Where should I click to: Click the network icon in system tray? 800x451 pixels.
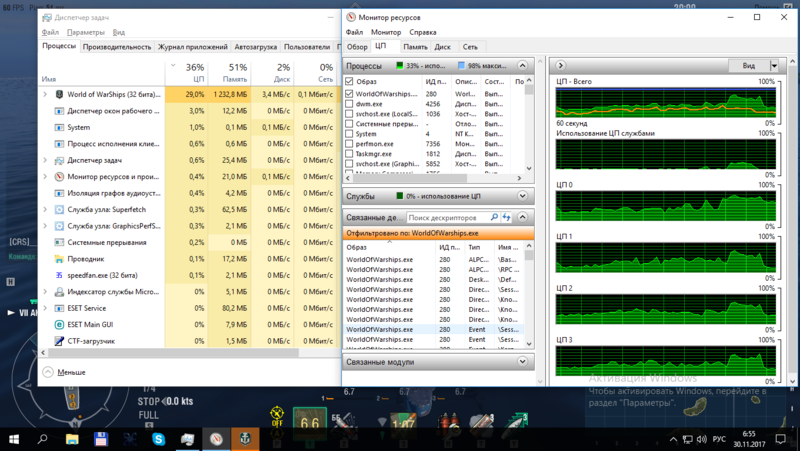click(x=688, y=439)
